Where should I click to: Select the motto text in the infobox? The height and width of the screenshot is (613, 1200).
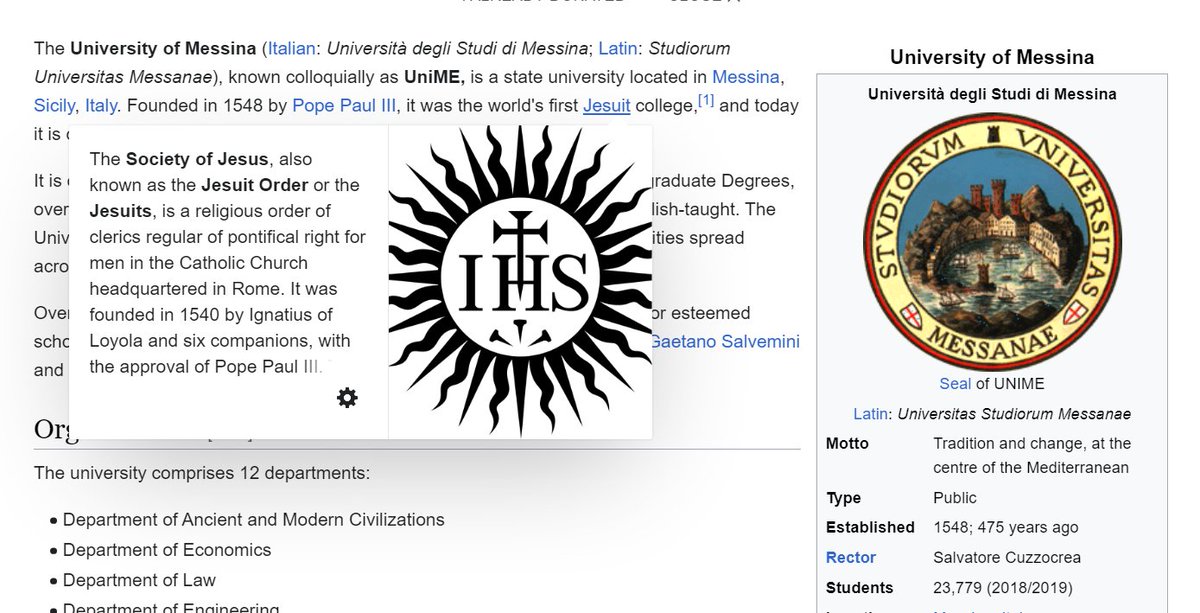click(1032, 455)
